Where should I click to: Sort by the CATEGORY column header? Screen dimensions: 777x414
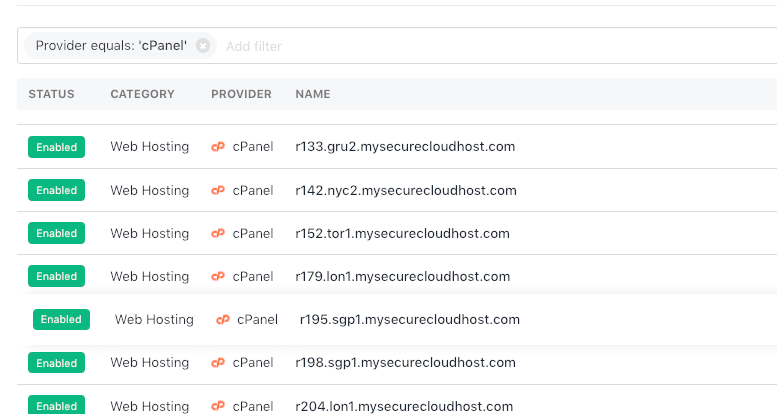142,94
